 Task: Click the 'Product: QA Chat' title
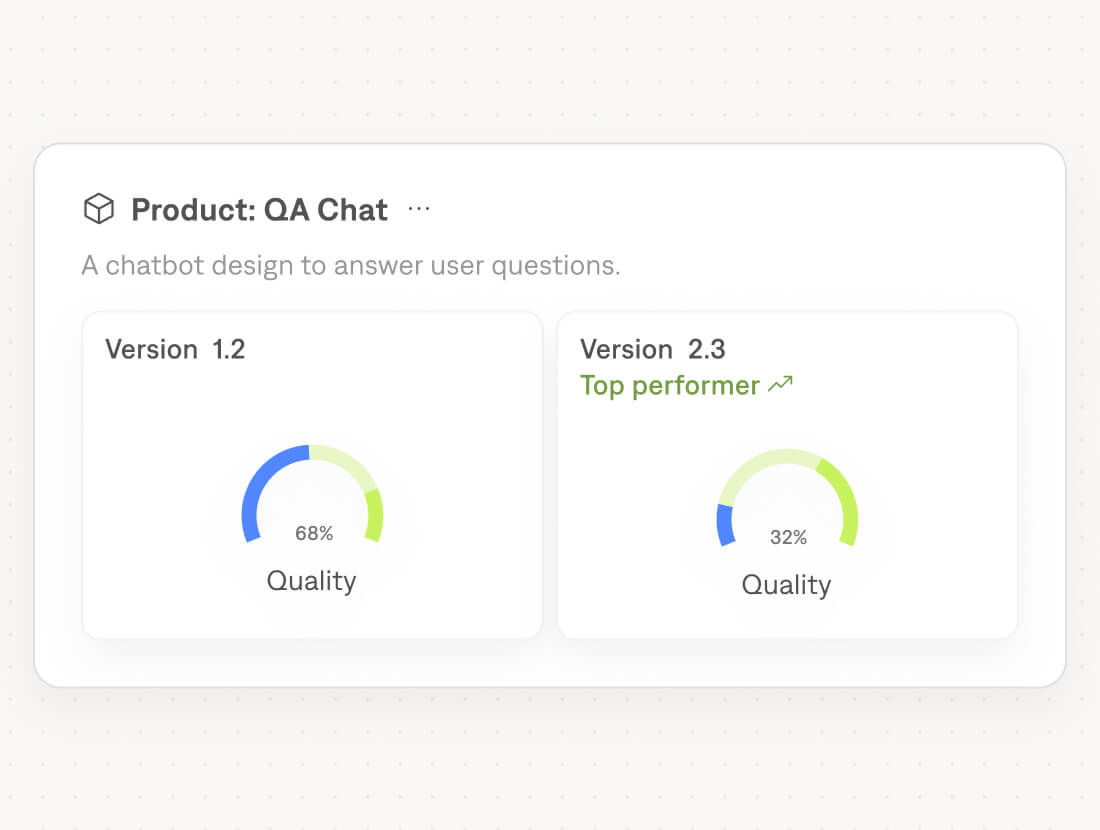(259, 210)
